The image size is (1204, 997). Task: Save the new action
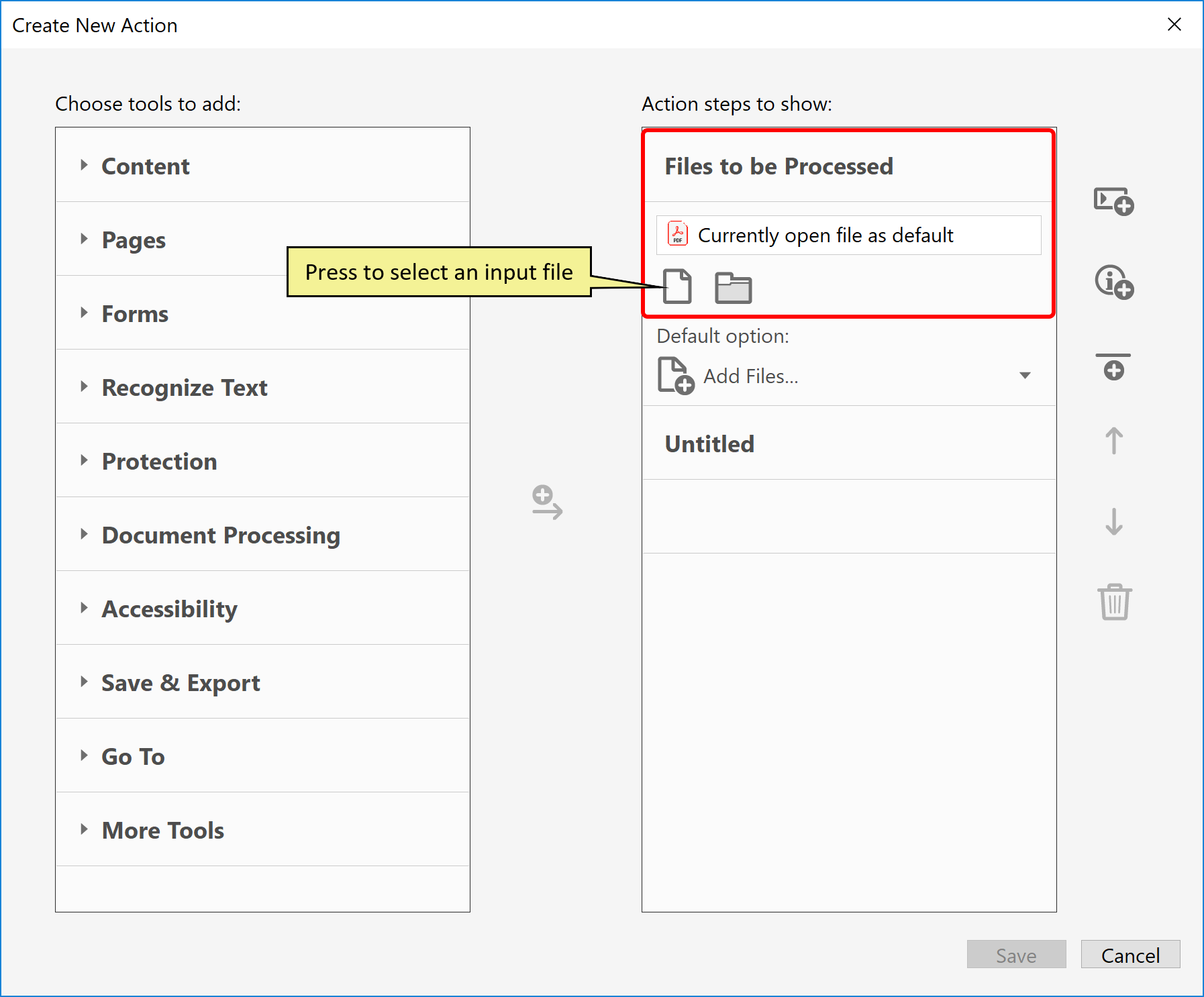click(1015, 955)
